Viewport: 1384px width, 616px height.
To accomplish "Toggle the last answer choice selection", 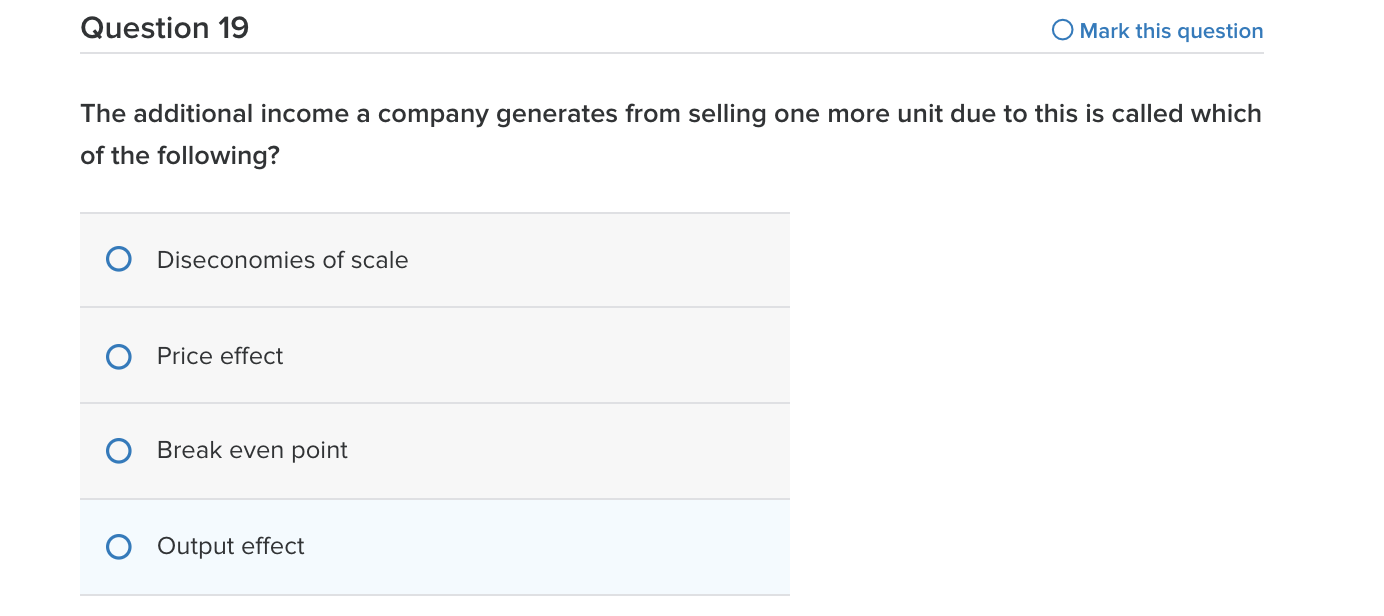I will [x=118, y=546].
